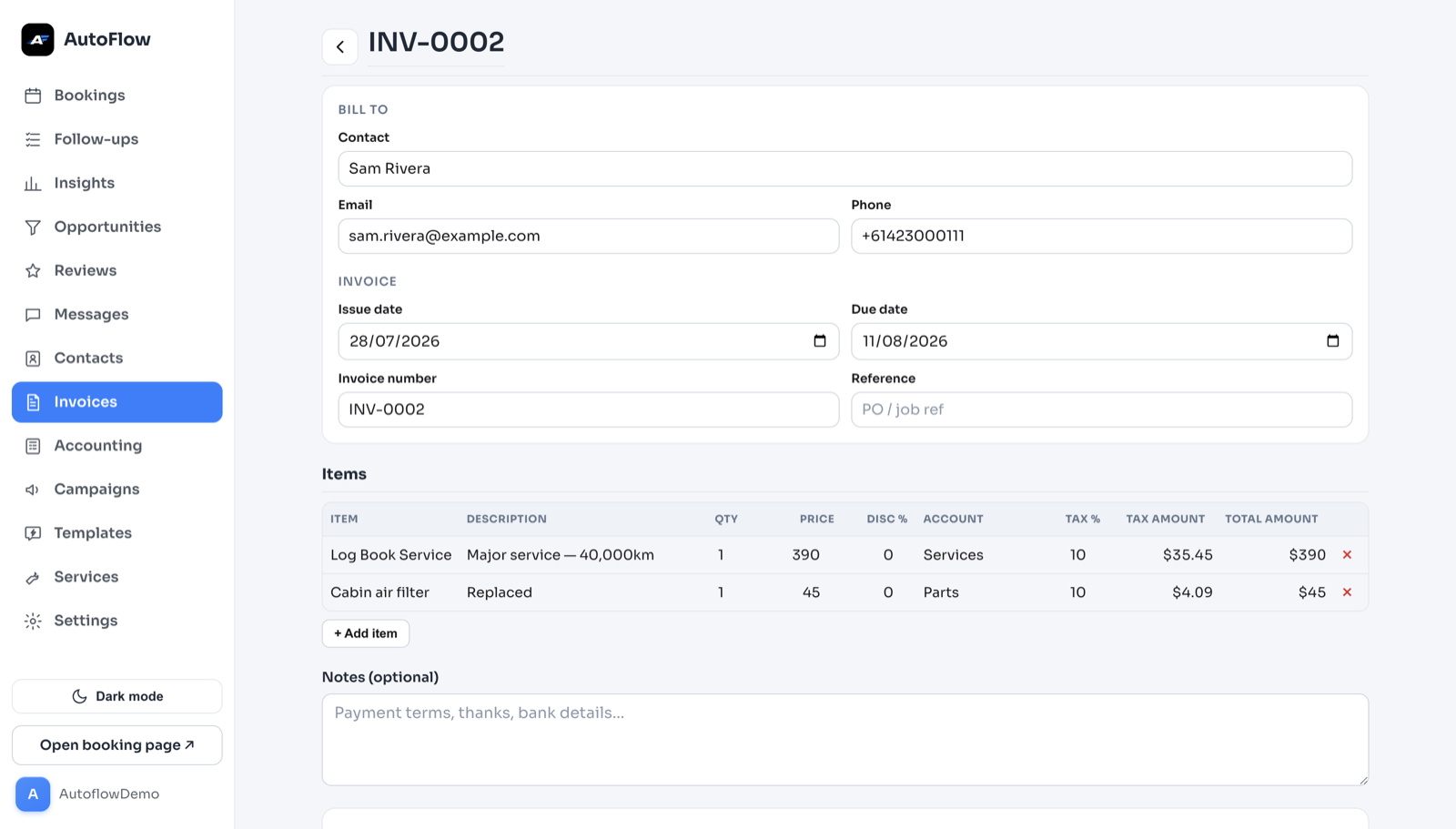Open Reviews in sidebar
The image size is (1456, 829).
[117, 270]
